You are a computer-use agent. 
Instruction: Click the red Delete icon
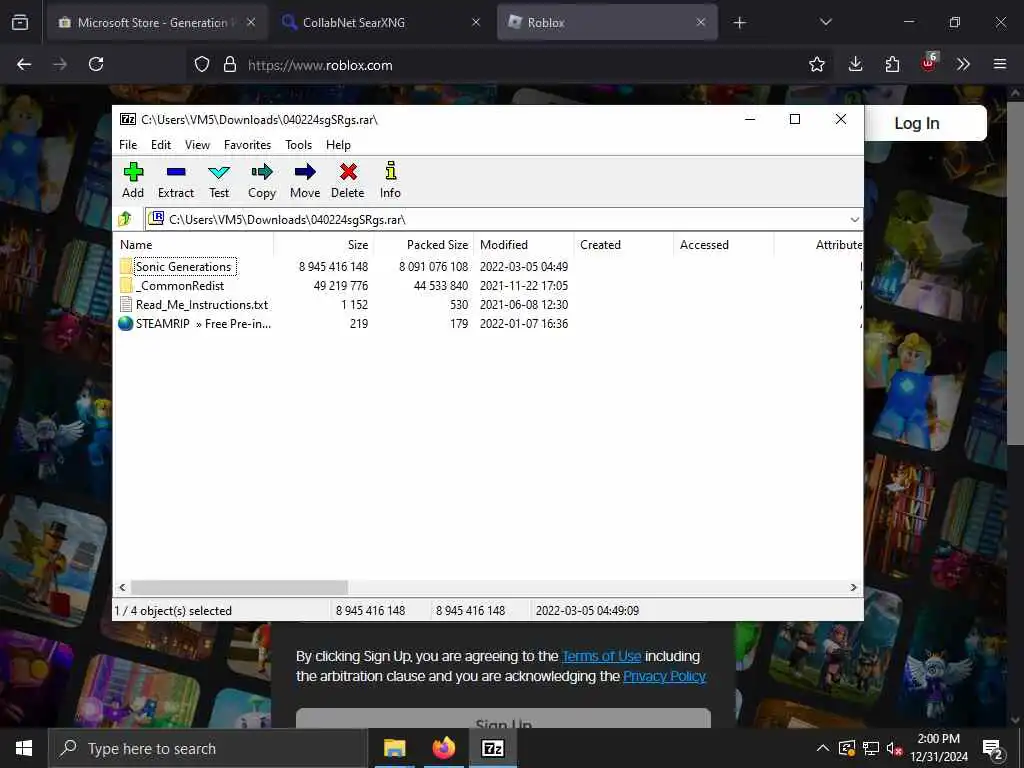[347, 180]
